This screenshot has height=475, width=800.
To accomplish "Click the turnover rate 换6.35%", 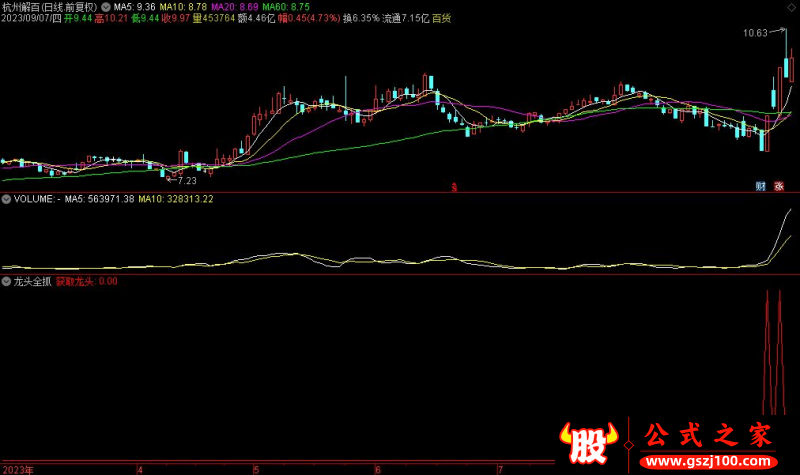I will [x=361, y=18].
